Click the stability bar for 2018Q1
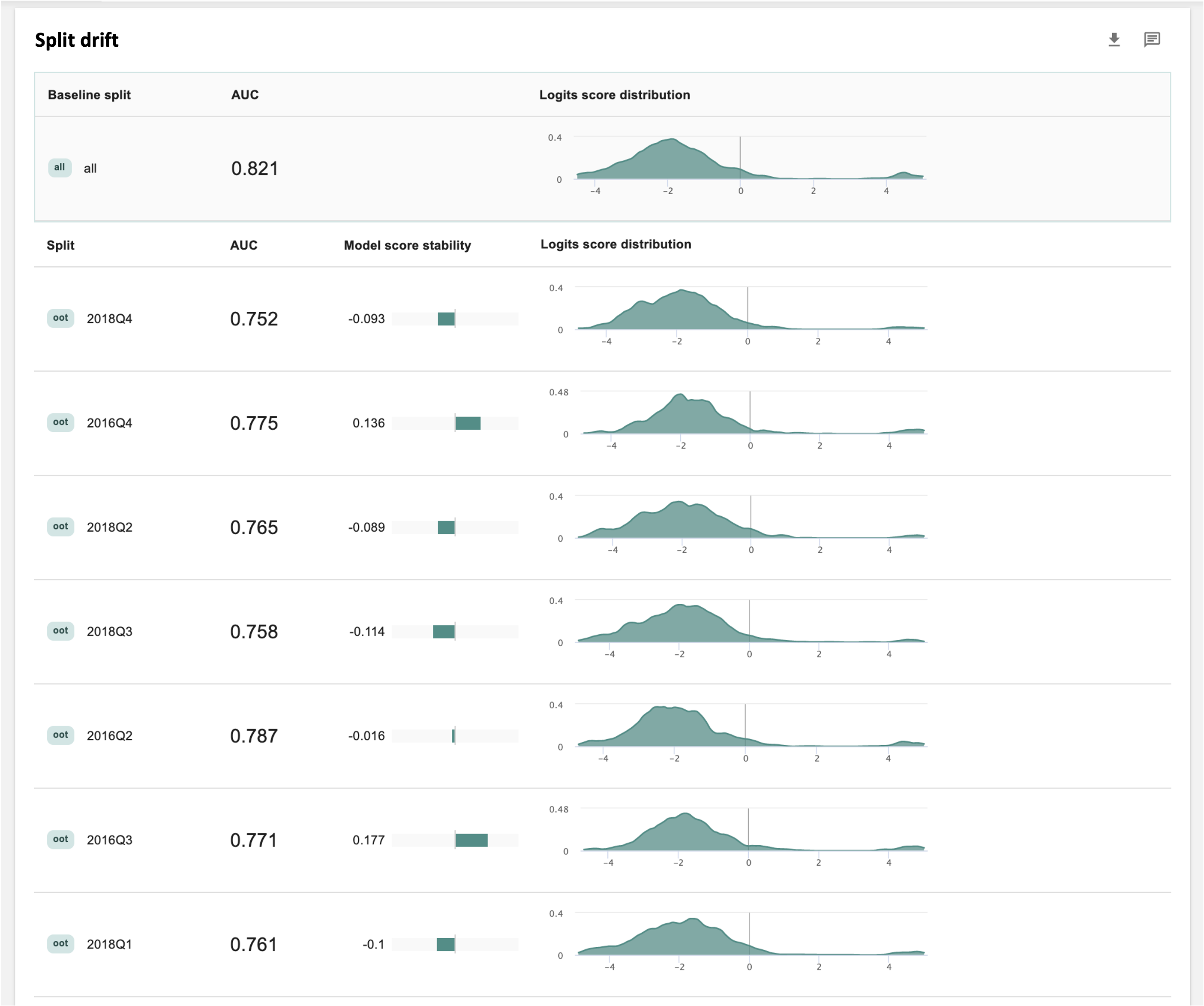This screenshot has width=1204, height=1006. click(x=455, y=945)
